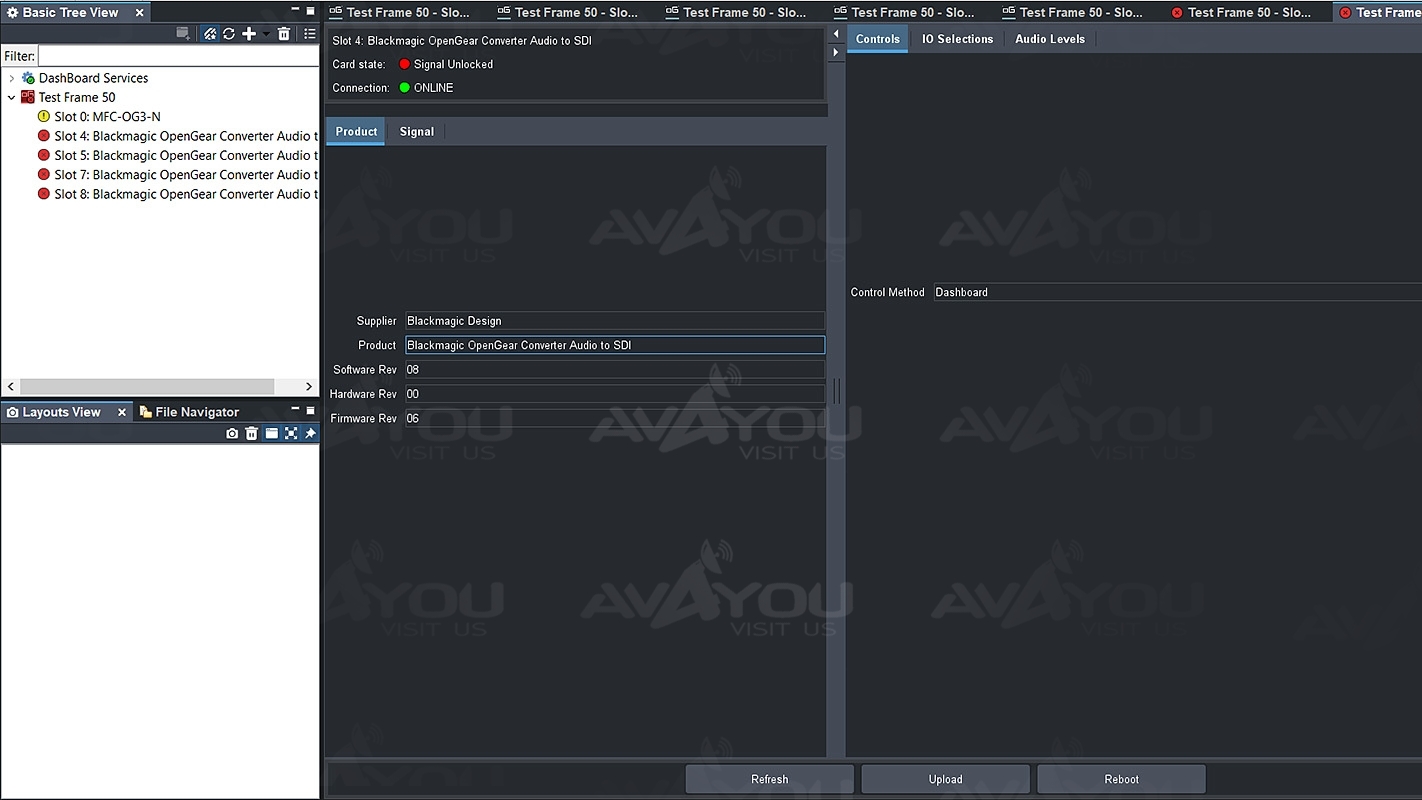Toggle the window layout option in Layouts View
This screenshot has width=1422, height=800.
(271, 433)
